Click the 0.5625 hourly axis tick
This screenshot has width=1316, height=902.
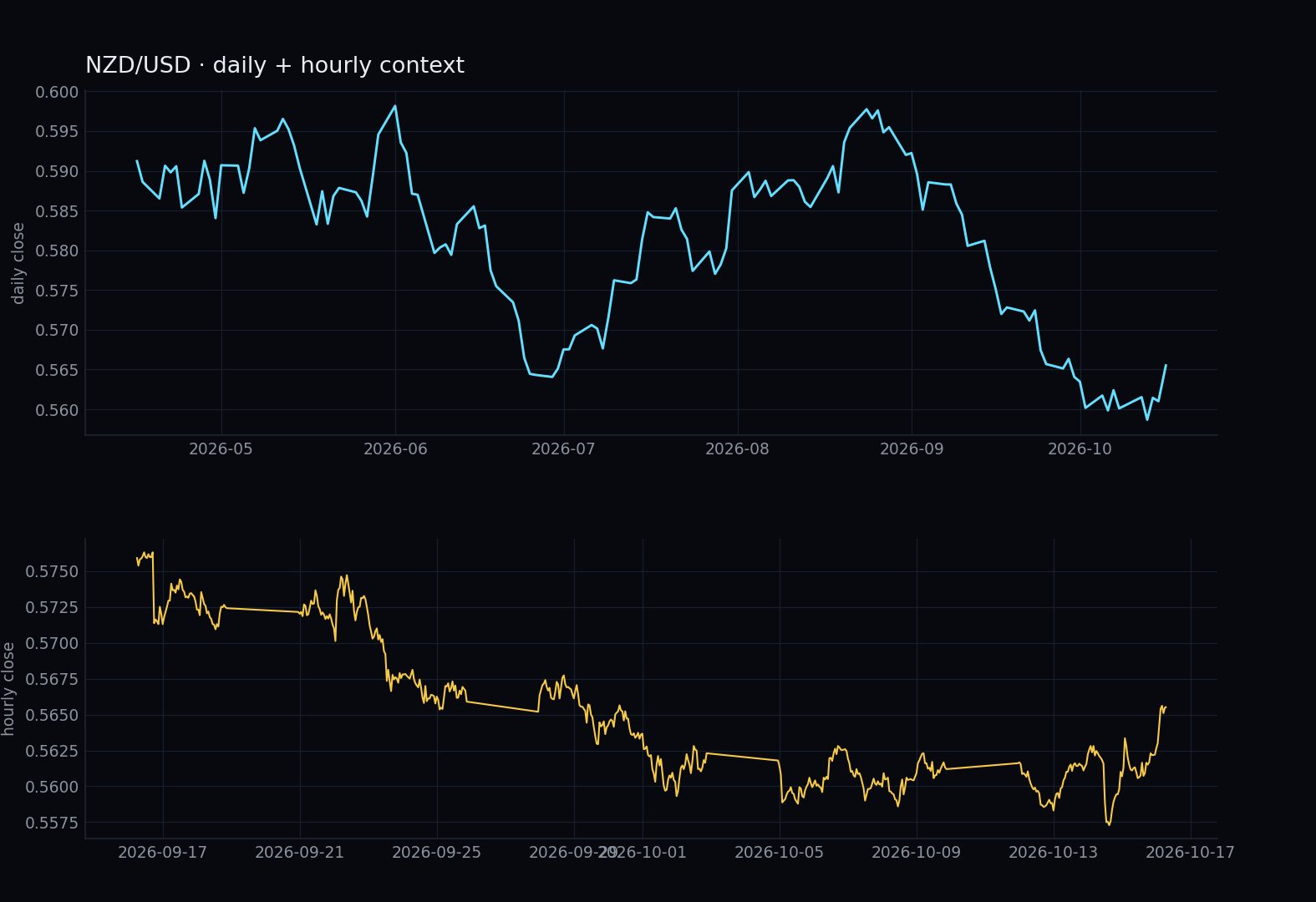click(x=52, y=752)
